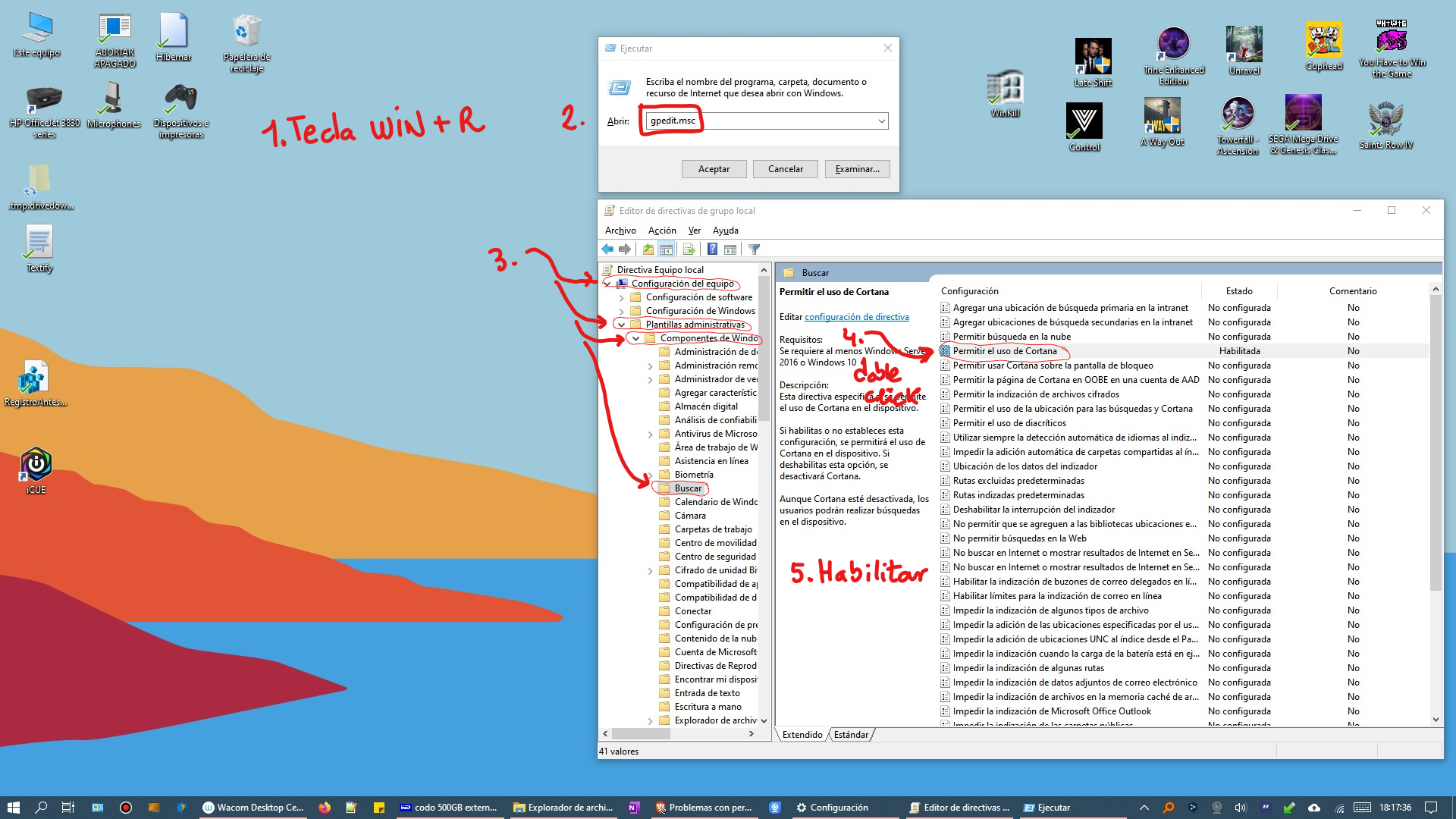Screen dimensions: 1456x819
Task: Click the configuración de directiva link
Action: (x=856, y=317)
